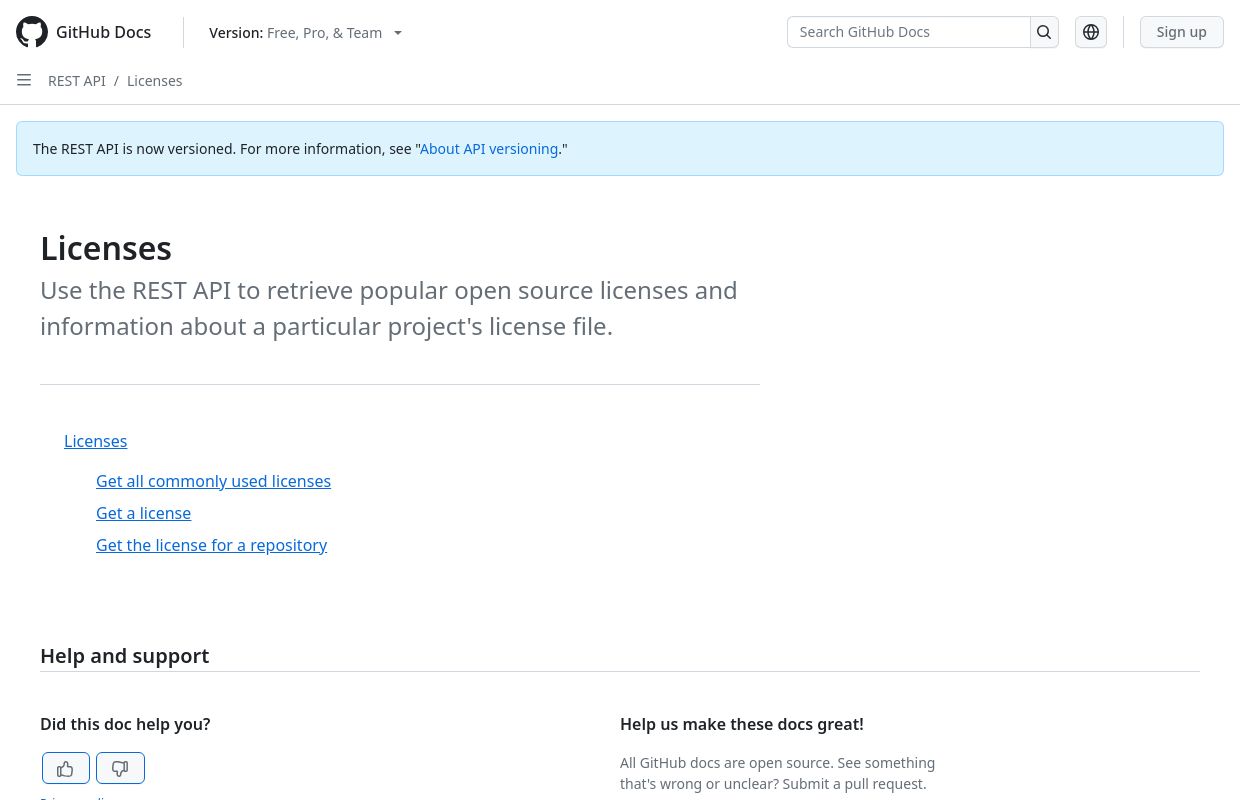Viewport: 1240px width, 800px height.
Task: Click Help us make these docs great
Action: [741, 724]
